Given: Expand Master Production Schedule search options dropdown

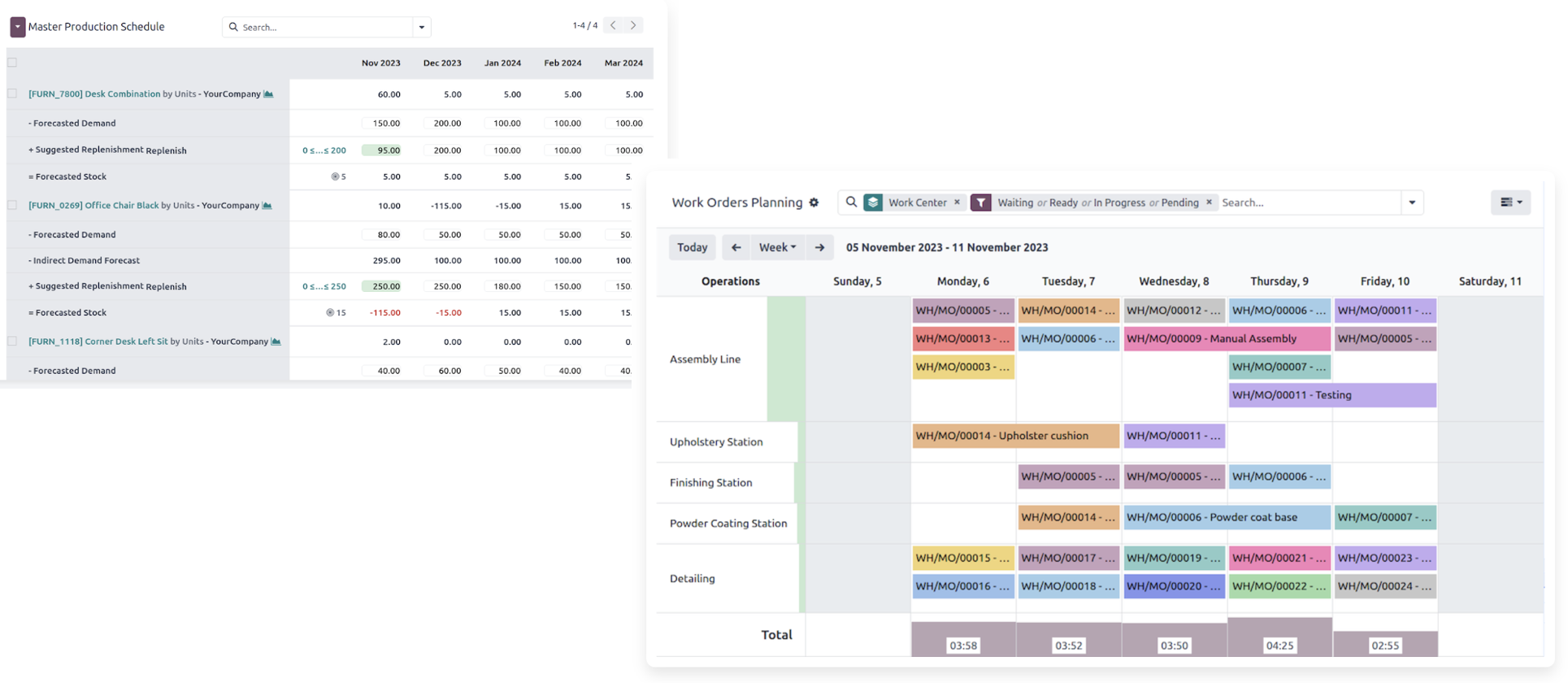Looking at the screenshot, I should click(x=421, y=27).
